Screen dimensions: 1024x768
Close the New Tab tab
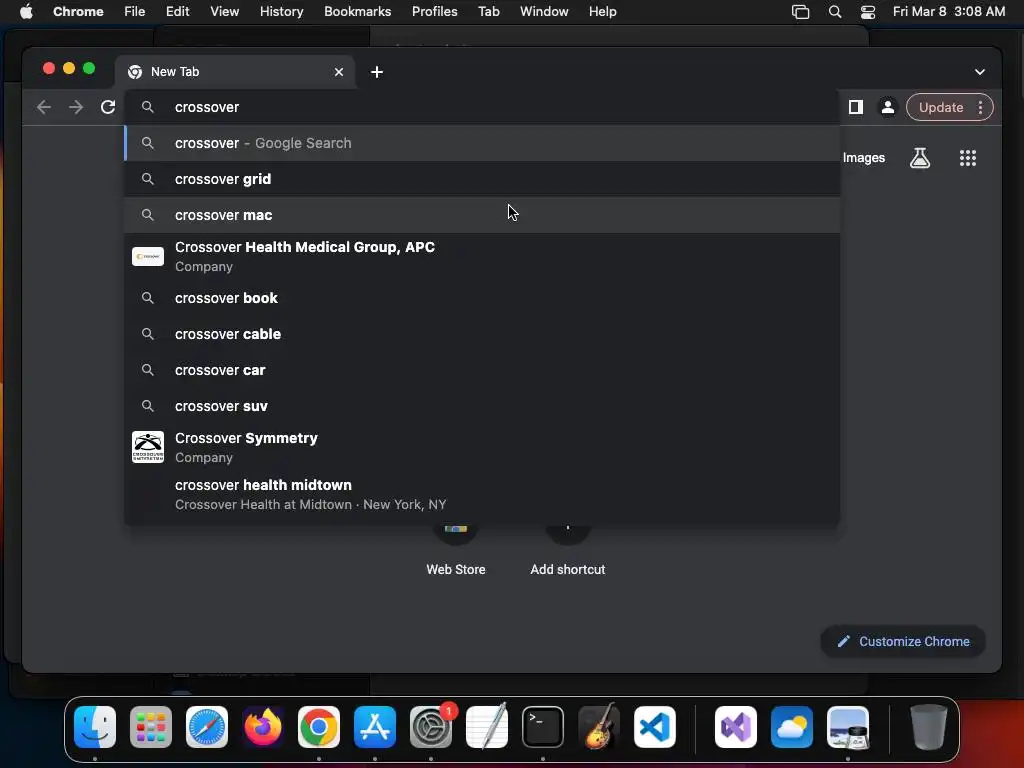[x=339, y=72]
